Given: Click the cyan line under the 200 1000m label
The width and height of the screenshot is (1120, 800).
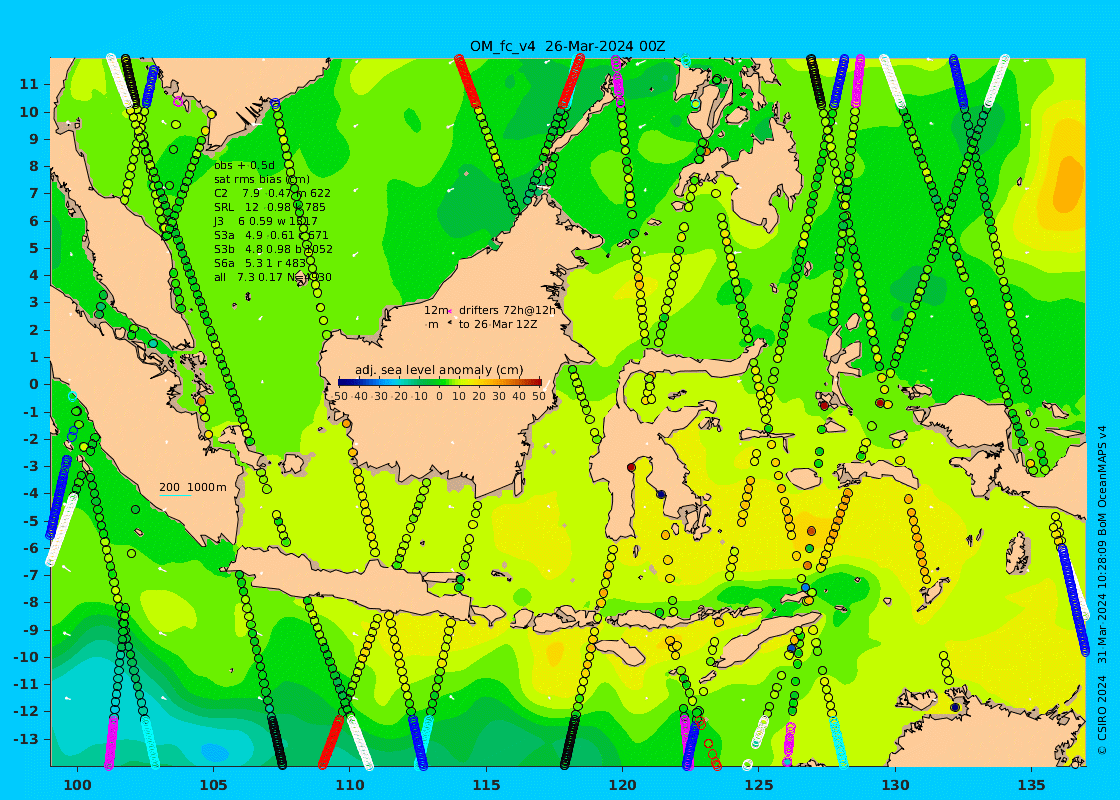Looking at the screenshot, I should 175,495.
